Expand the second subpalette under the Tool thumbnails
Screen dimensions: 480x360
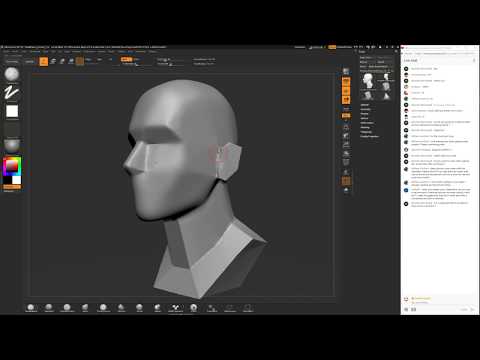click(365, 109)
